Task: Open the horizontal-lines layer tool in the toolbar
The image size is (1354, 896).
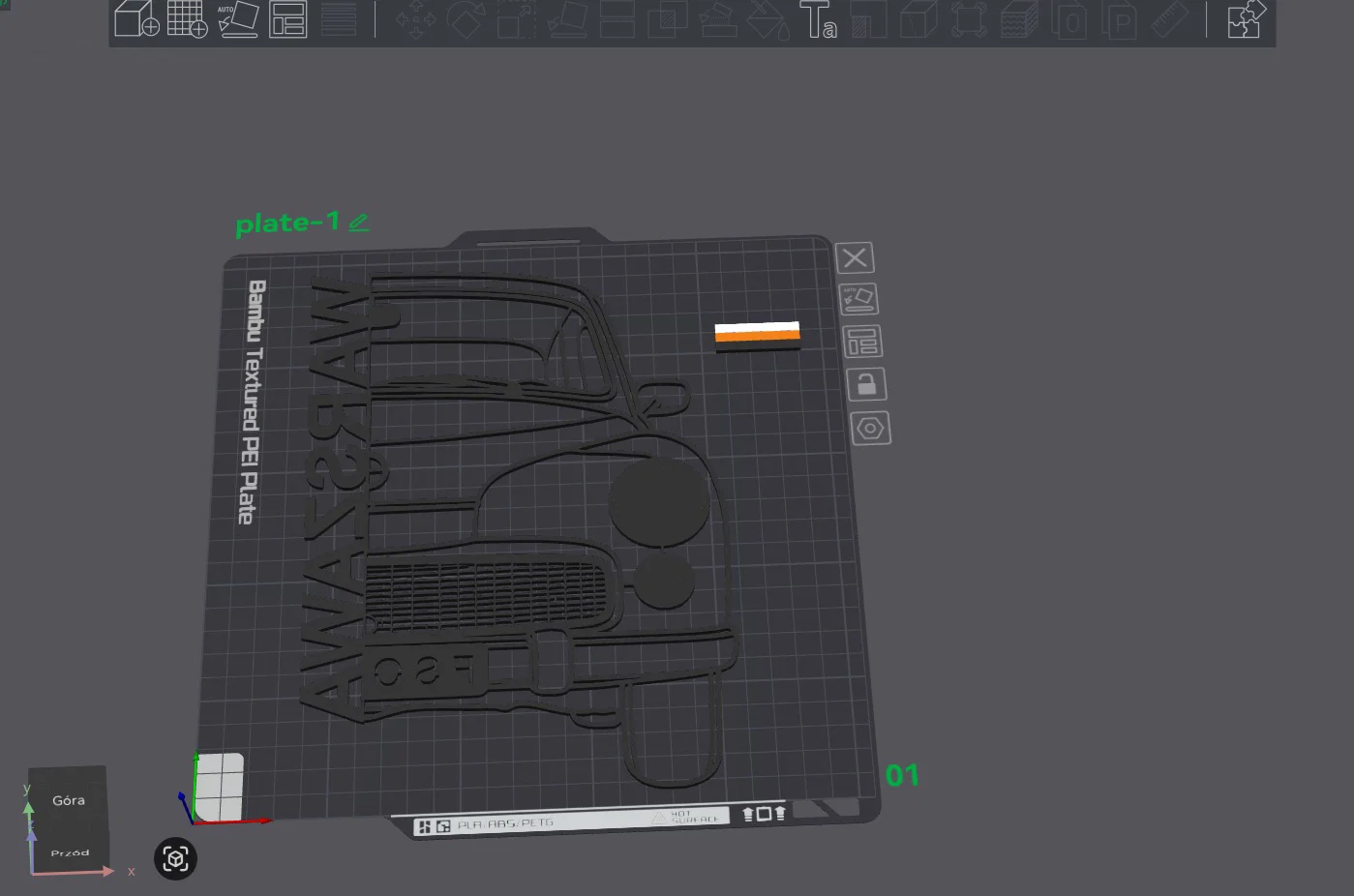Action: 338,18
